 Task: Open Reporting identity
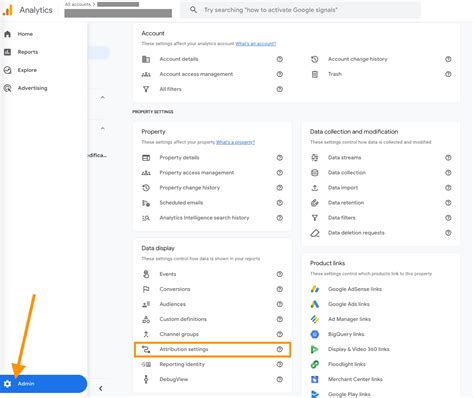click(182, 364)
